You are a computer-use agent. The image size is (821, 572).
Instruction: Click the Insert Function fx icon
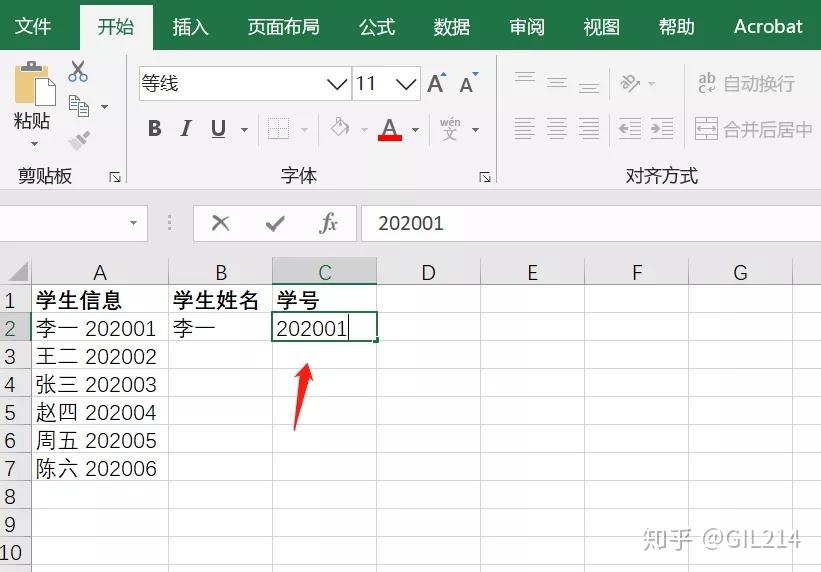[328, 224]
